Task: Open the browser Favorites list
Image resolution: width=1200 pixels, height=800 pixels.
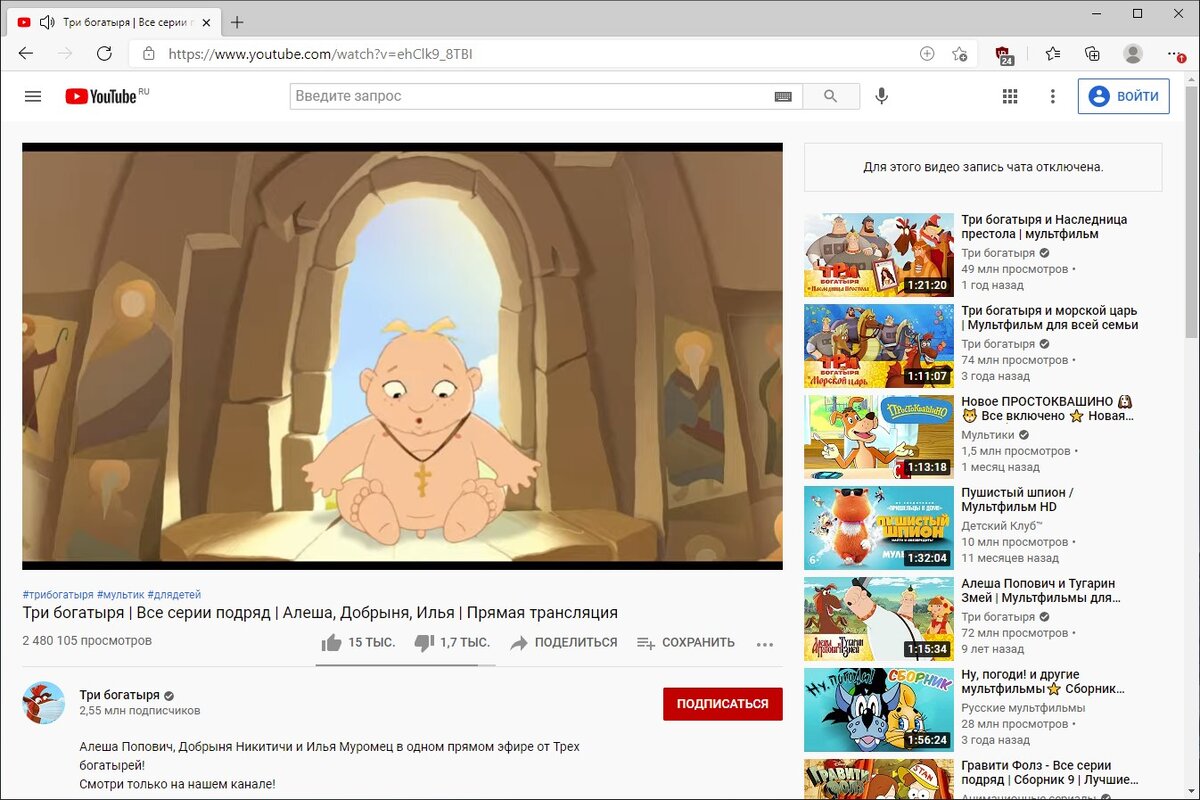Action: coord(1053,54)
